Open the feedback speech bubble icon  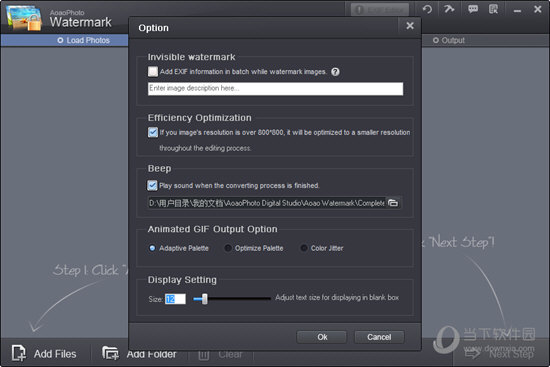(x=473, y=9)
